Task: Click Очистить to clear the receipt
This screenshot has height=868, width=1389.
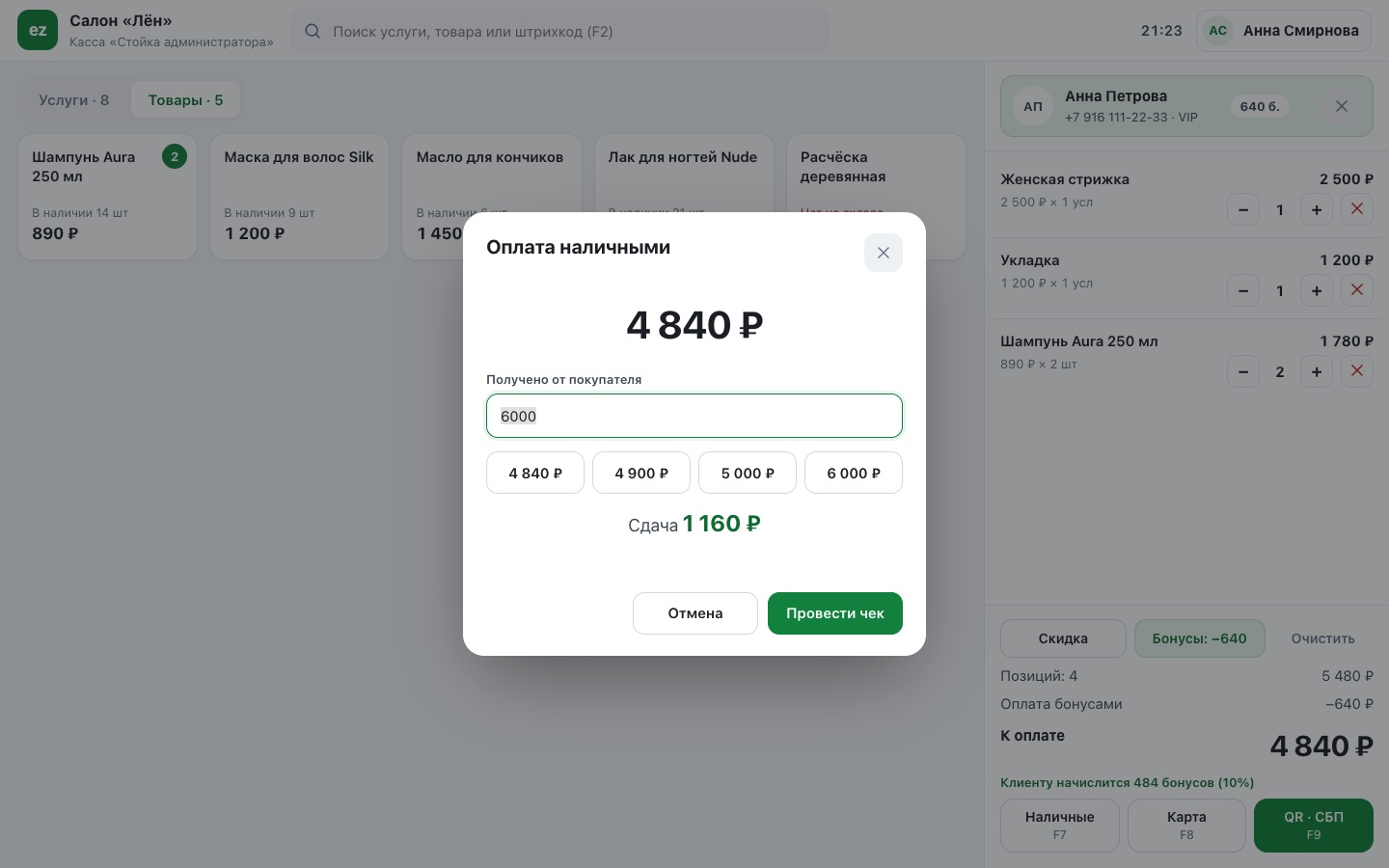Action: [x=1323, y=638]
